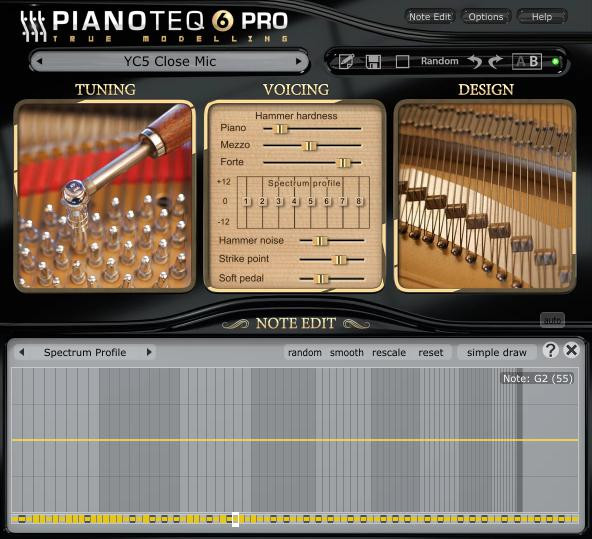
Task: Open the YC5 Close Mic preset menu
Action: (170, 61)
